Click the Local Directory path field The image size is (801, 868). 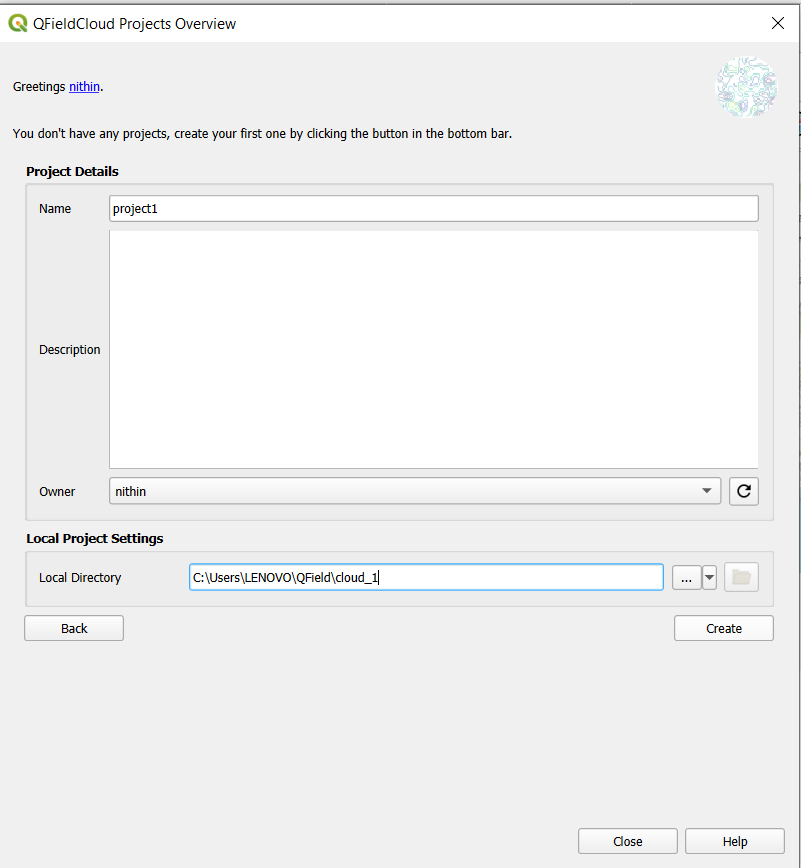point(426,577)
